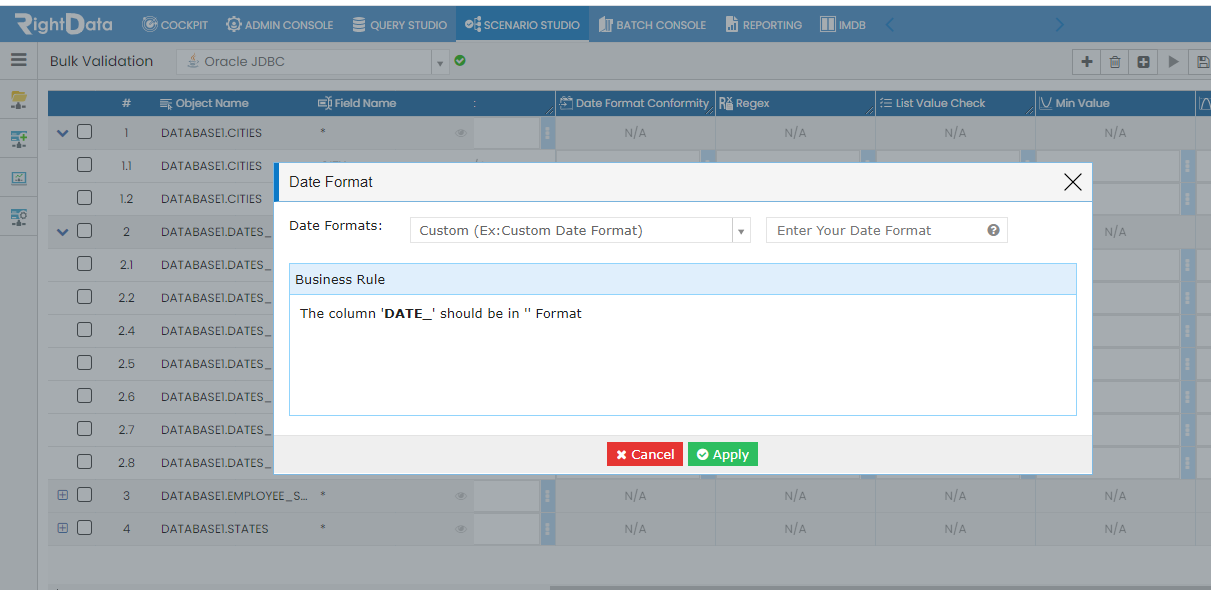Image resolution: width=1211 pixels, height=590 pixels.
Task: Toggle the eye icon on DATABASE1.STATES row
Action: click(461, 529)
